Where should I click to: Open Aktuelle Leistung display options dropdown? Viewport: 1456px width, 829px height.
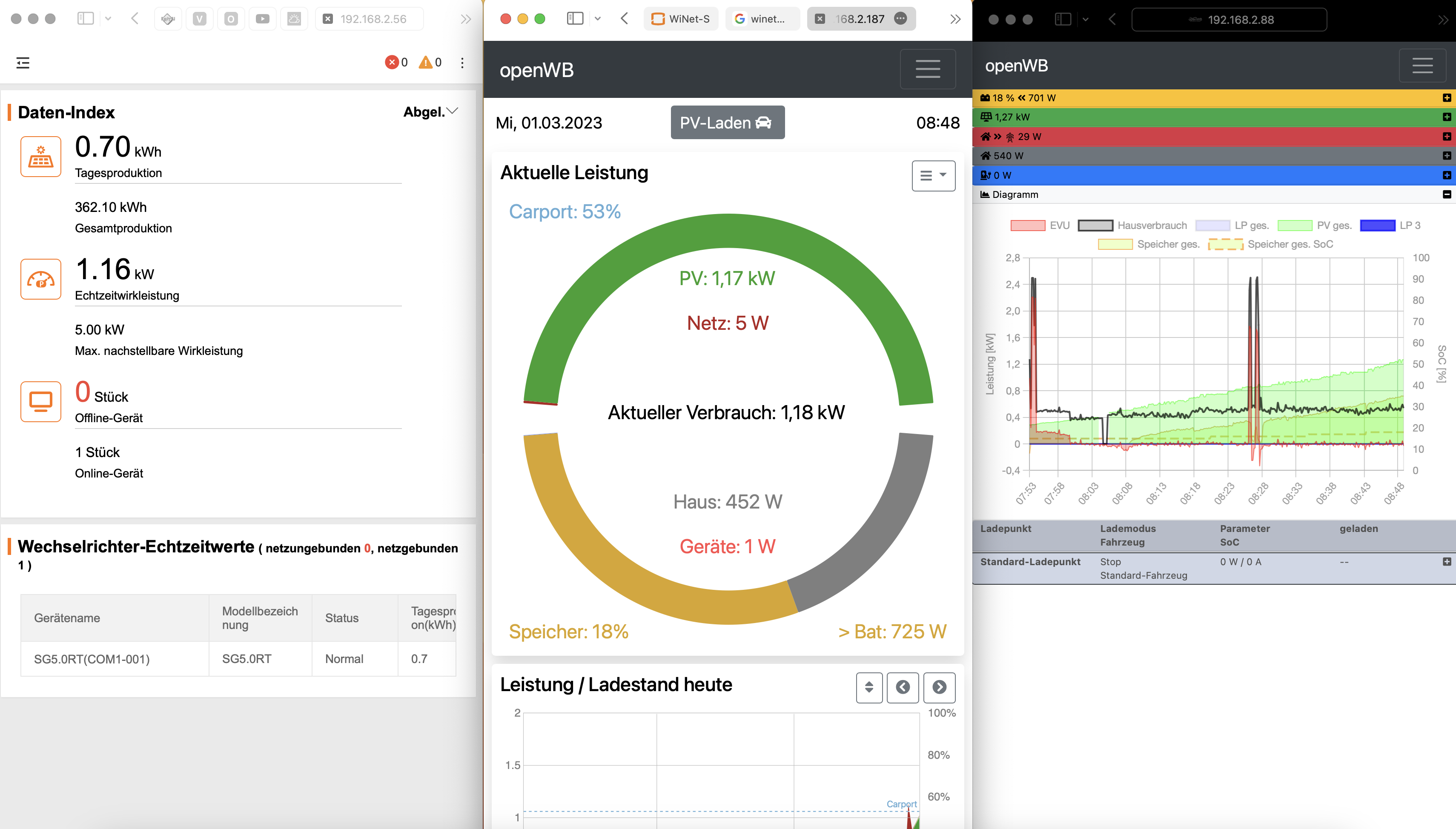tap(933, 175)
